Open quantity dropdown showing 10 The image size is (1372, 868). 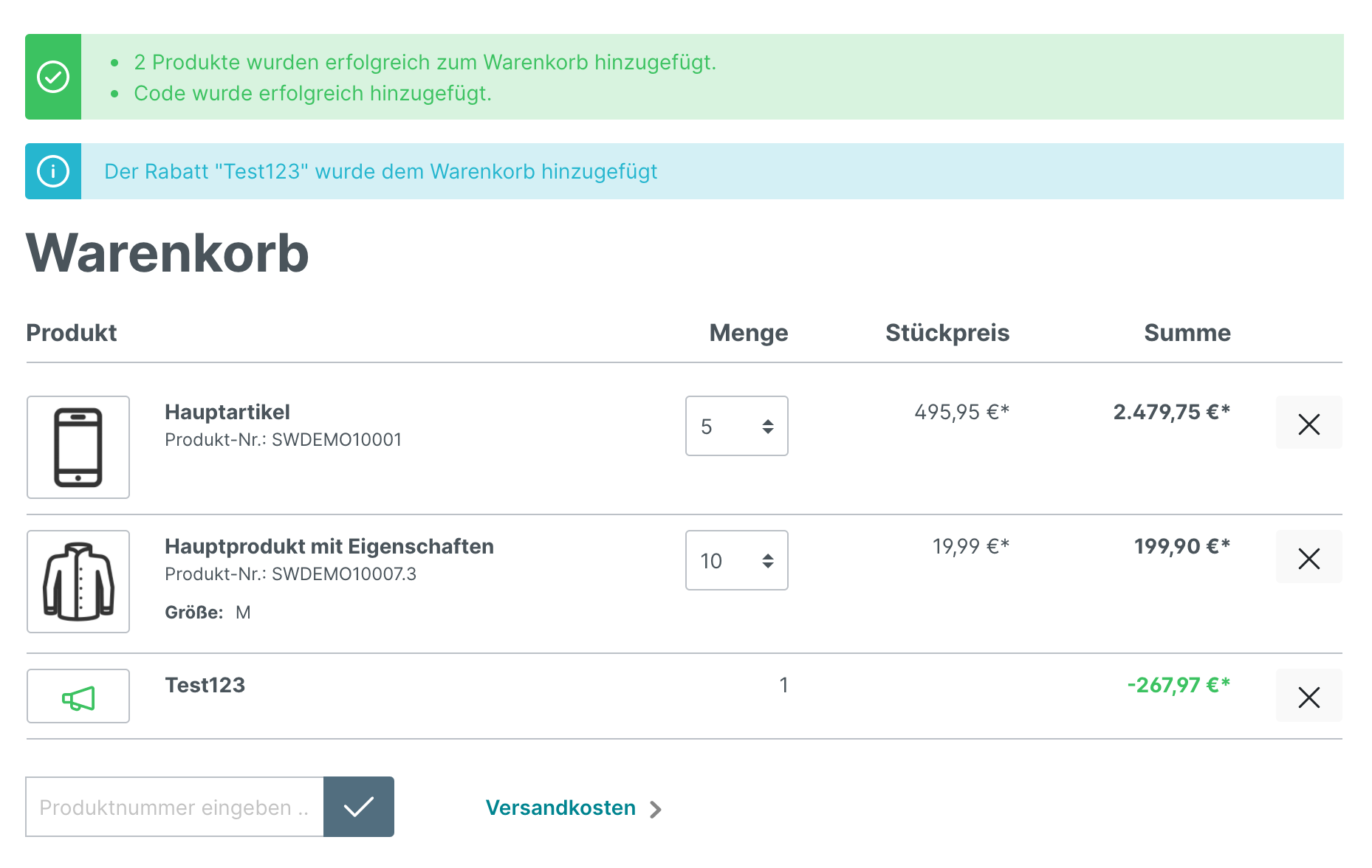pos(737,560)
